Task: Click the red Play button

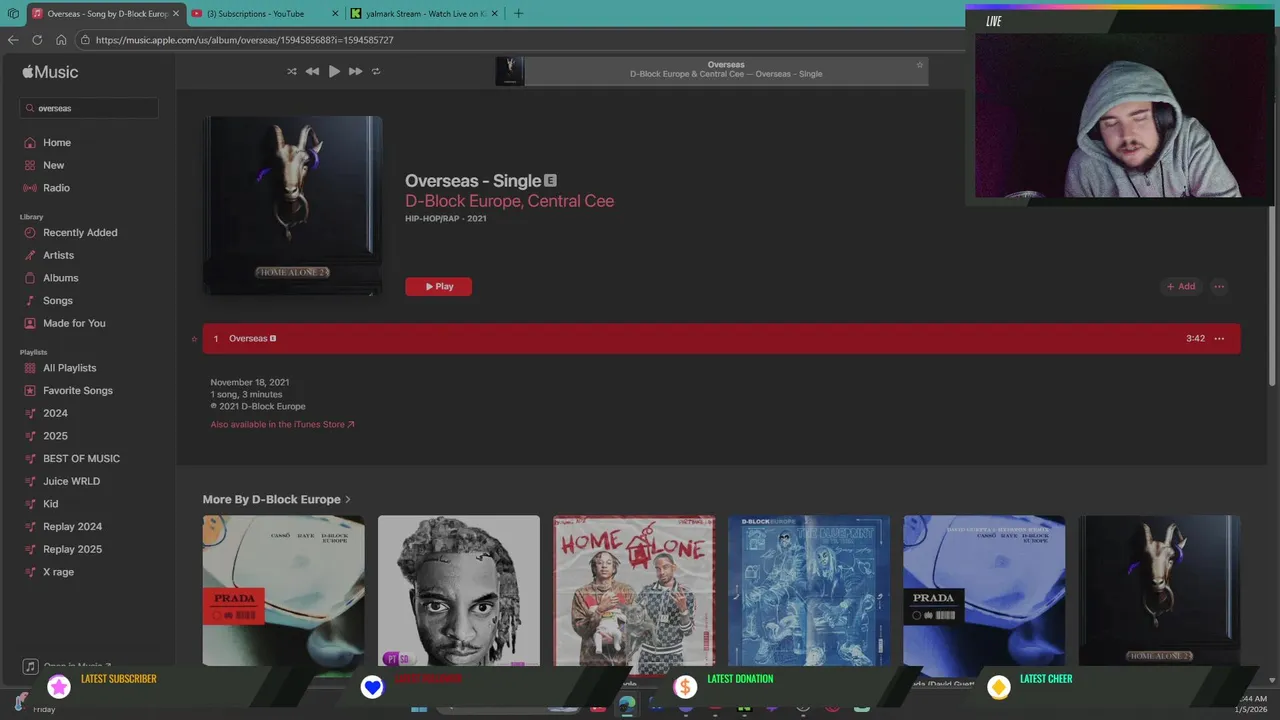Action: pyautogui.click(x=438, y=287)
